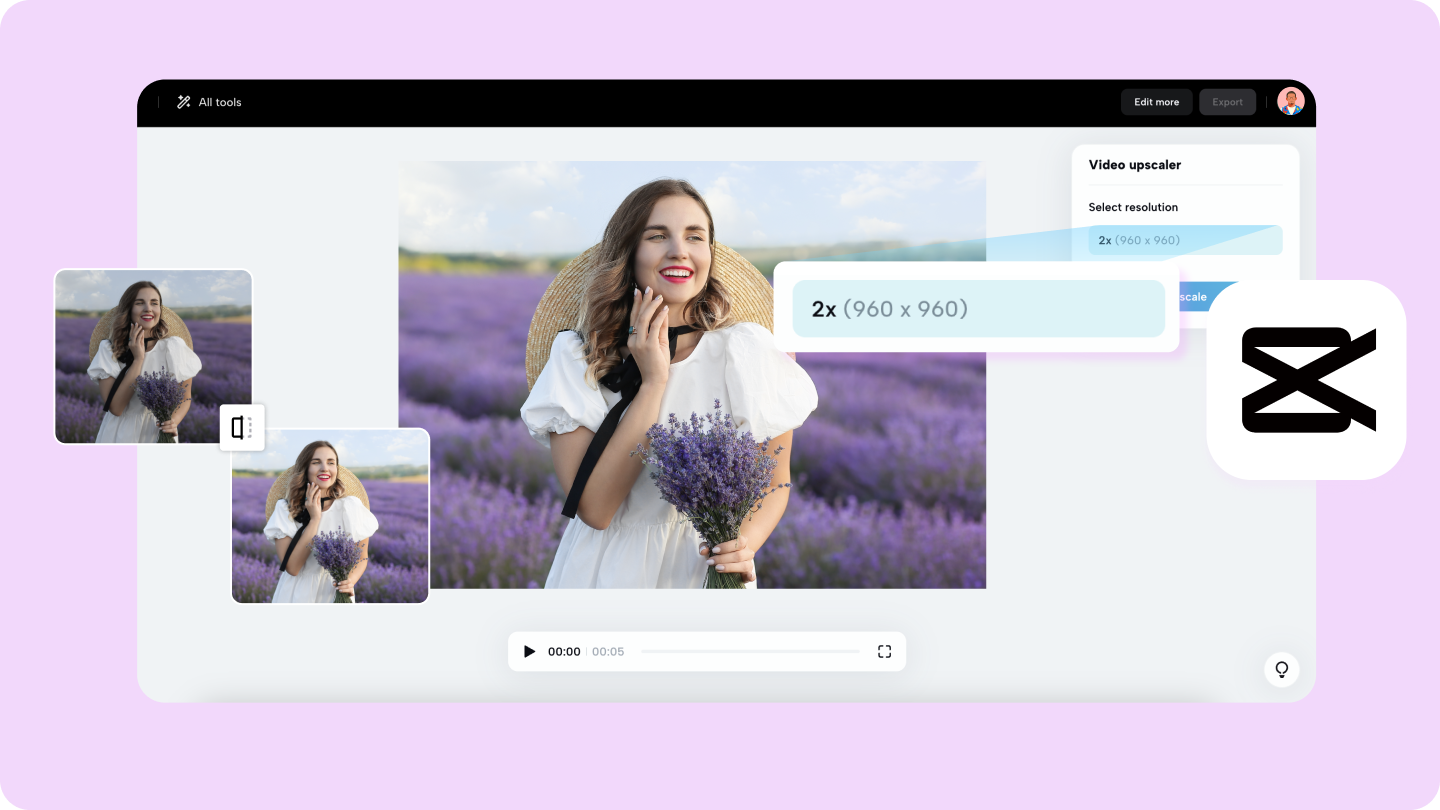Open the enlarged 2x resolution callout

click(978, 308)
